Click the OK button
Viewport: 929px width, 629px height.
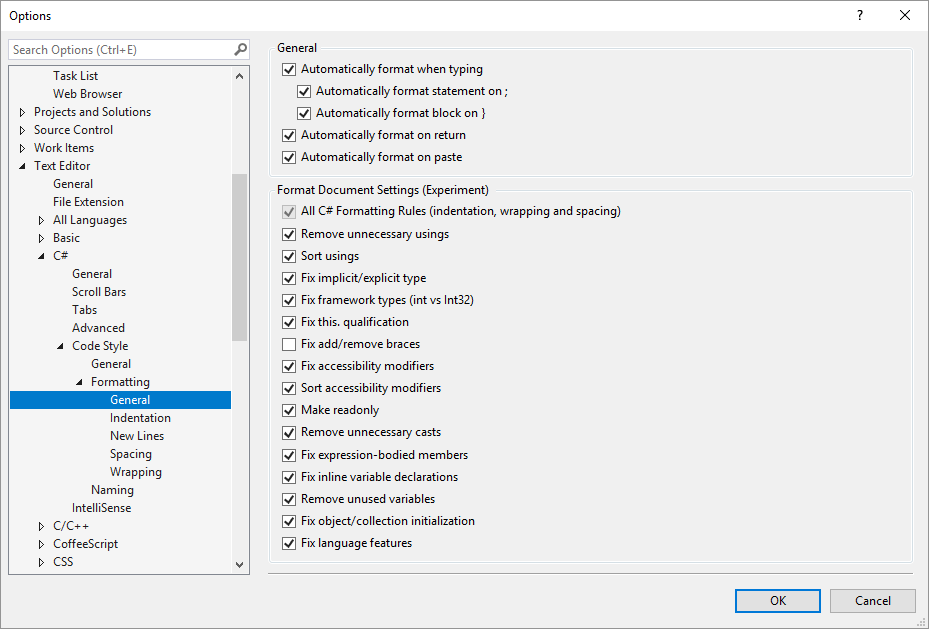[777, 600]
